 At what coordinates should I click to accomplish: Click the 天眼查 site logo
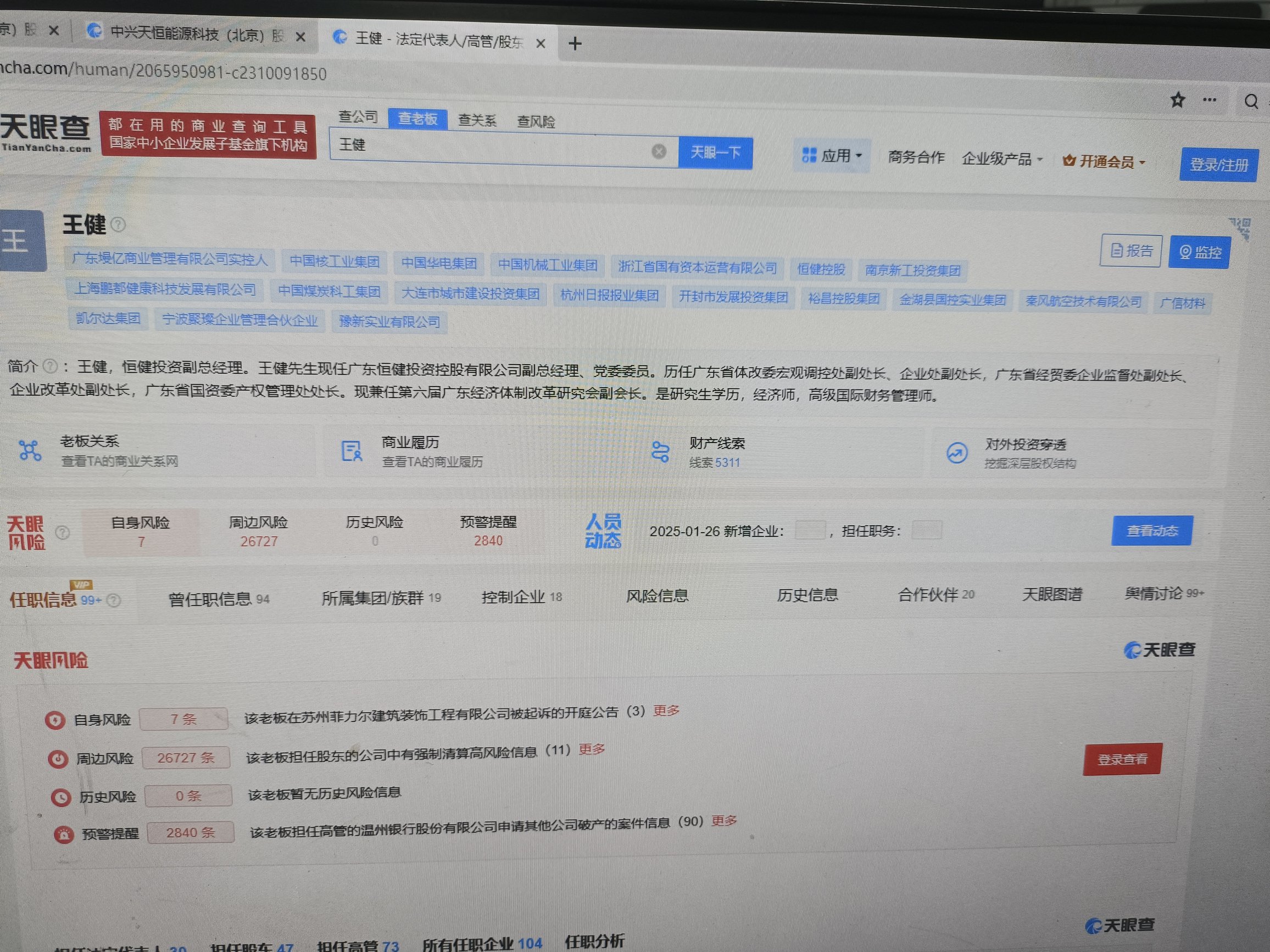coord(46,133)
